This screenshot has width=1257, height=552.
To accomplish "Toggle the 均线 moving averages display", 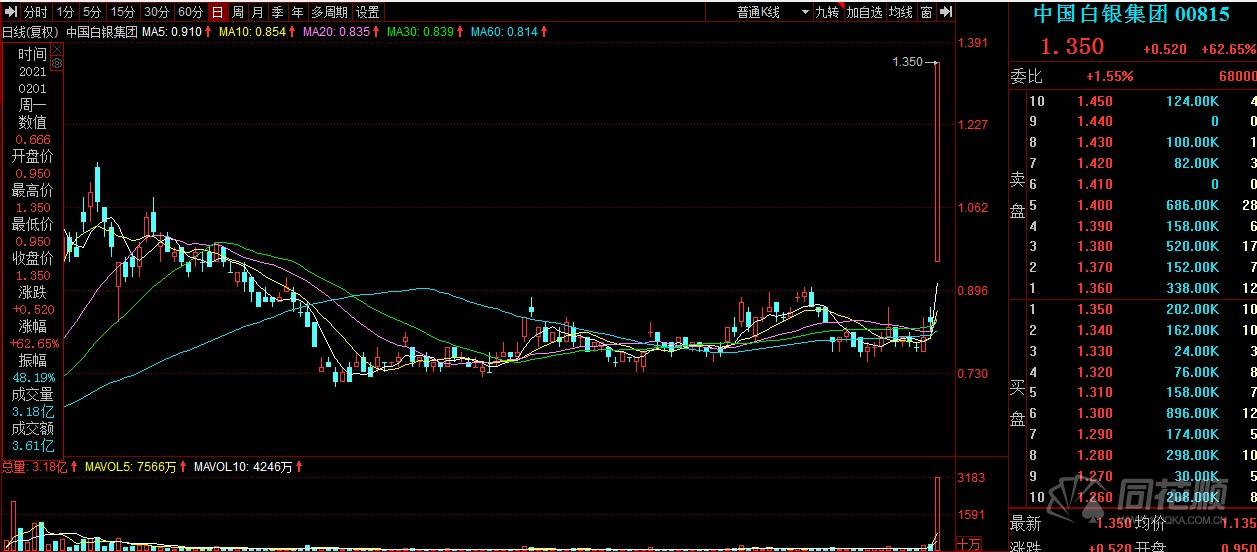I will point(900,12).
